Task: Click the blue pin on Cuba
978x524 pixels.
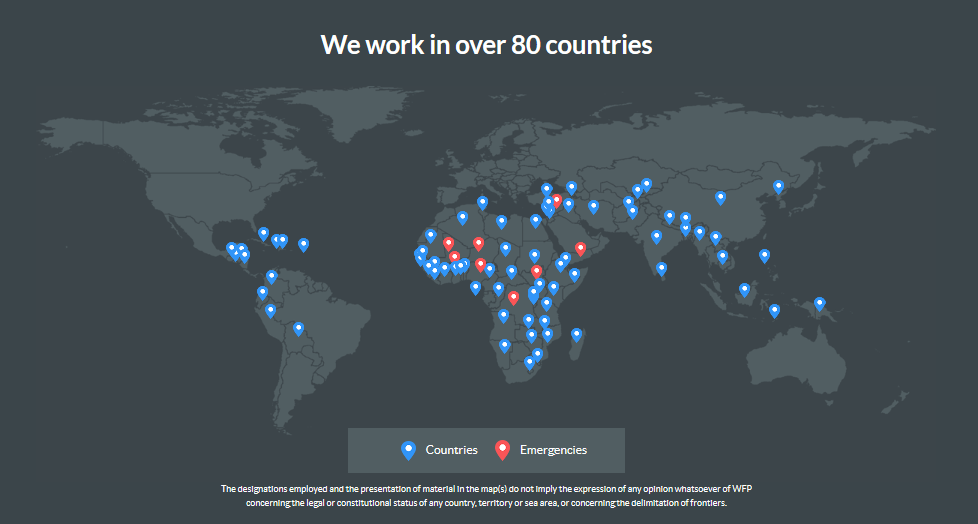Action: (x=264, y=234)
